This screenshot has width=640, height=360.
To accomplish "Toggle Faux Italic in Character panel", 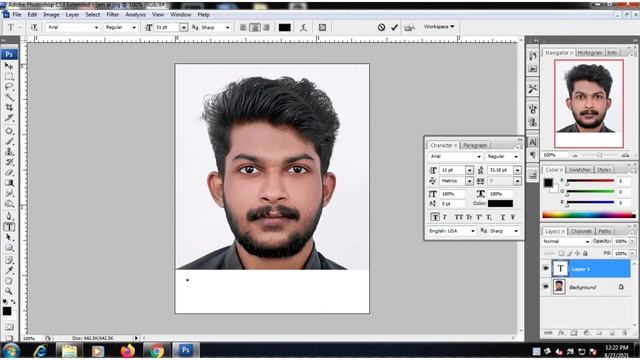I will (x=445, y=217).
